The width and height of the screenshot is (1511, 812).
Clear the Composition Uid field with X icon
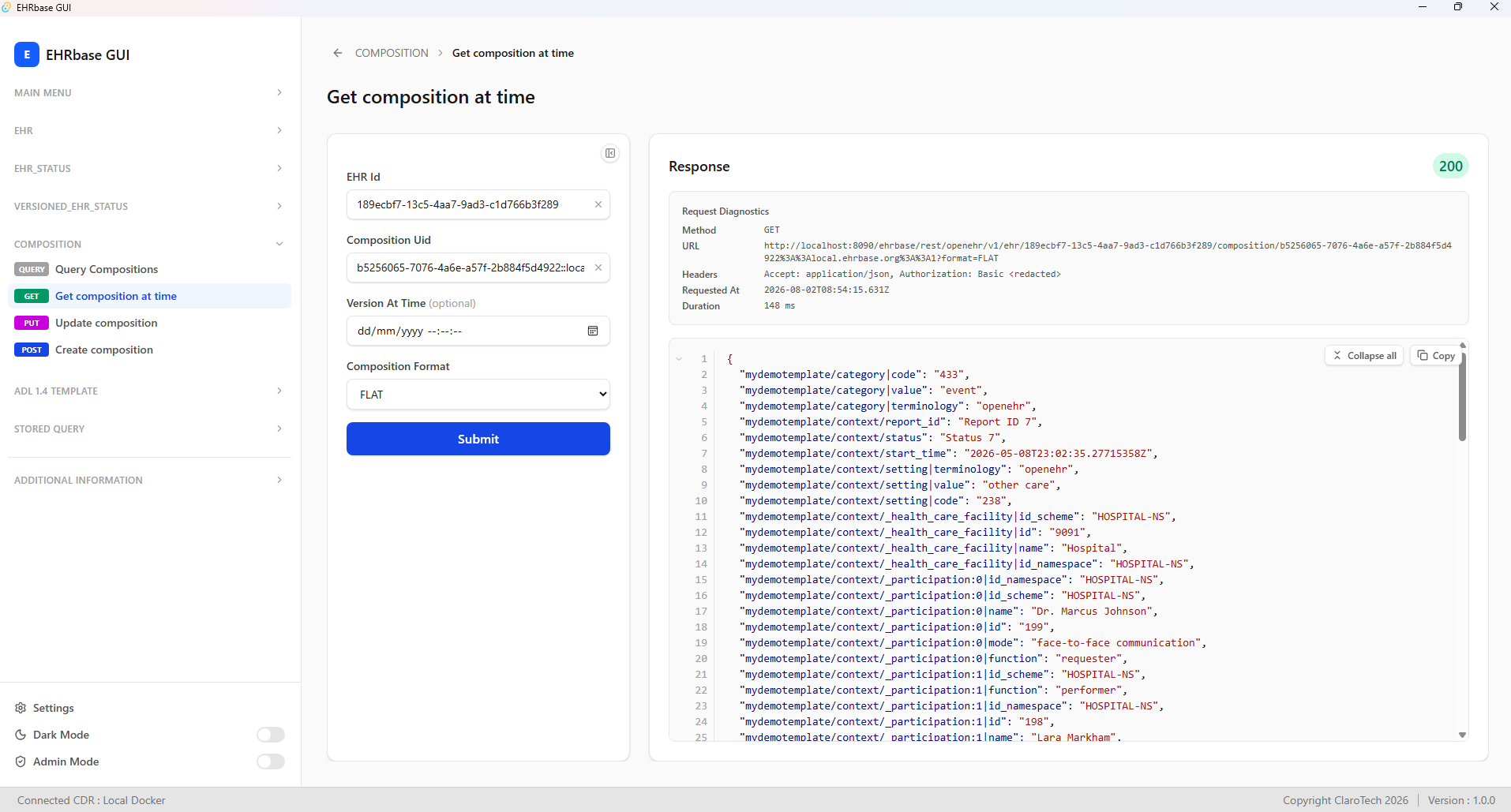pos(598,268)
